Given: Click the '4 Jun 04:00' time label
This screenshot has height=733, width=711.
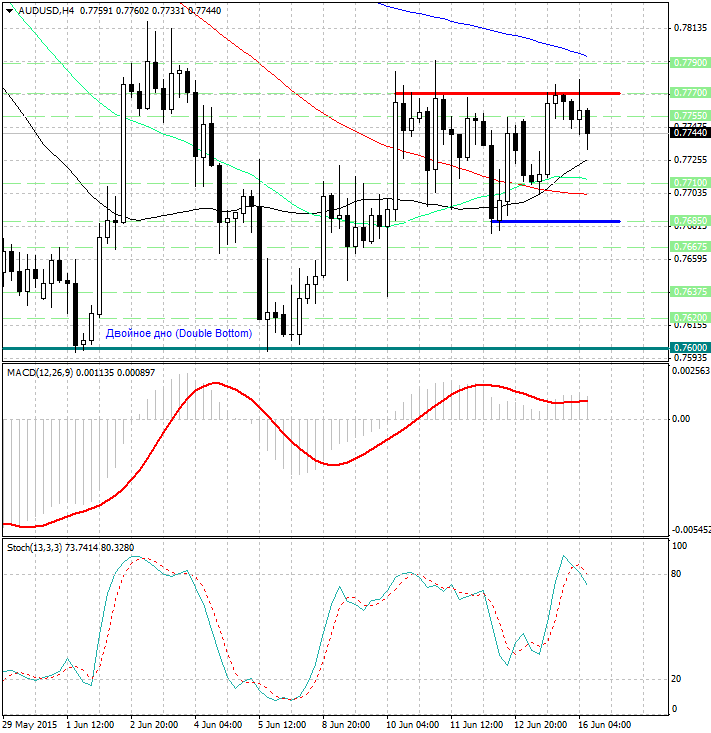Looking at the screenshot, I should (x=218, y=725).
